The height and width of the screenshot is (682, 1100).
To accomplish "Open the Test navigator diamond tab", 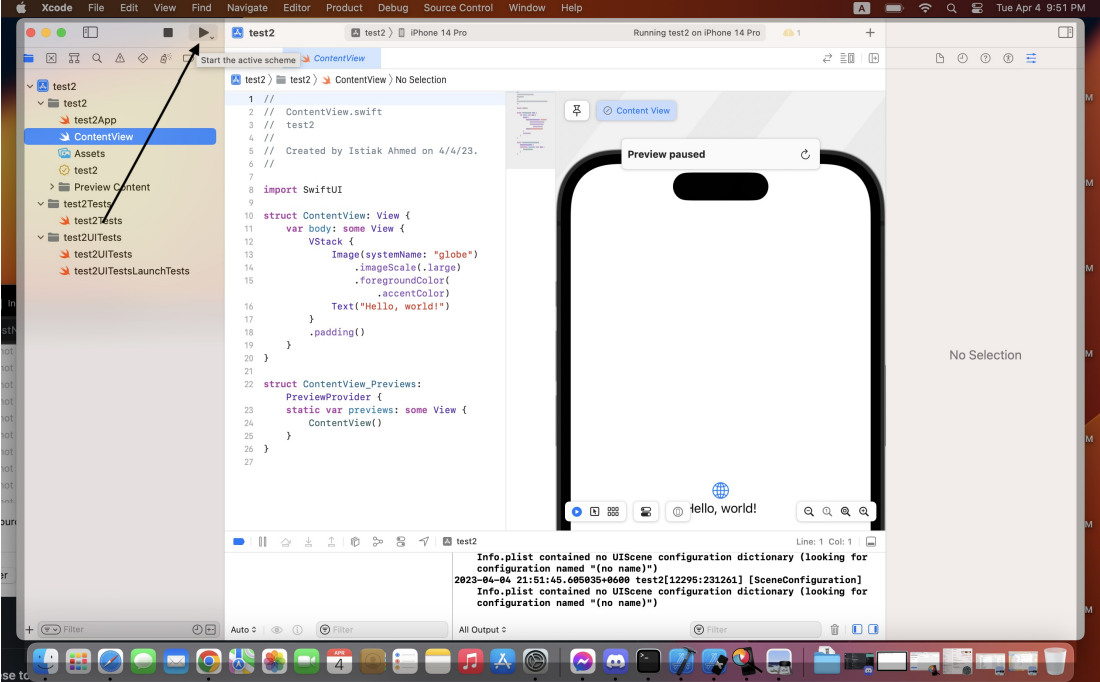I will (x=143, y=58).
